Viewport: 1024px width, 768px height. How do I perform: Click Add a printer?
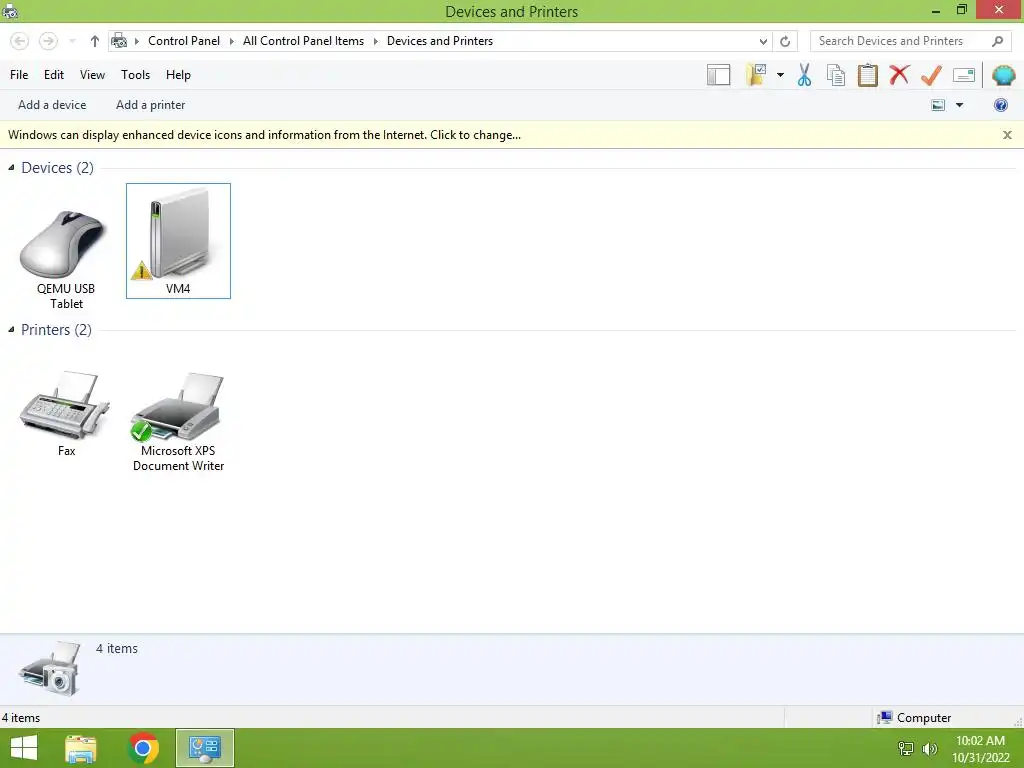tap(150, 104)
